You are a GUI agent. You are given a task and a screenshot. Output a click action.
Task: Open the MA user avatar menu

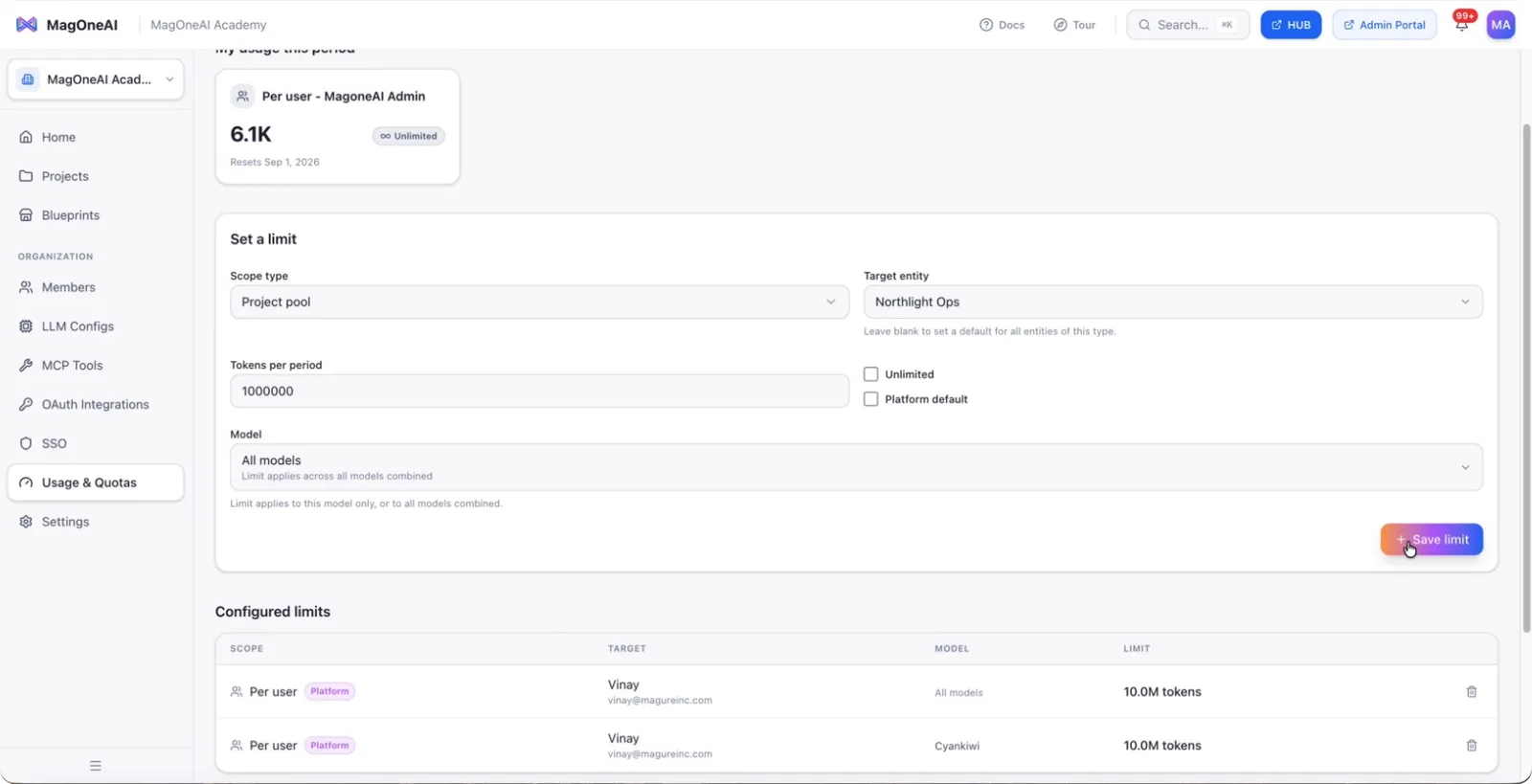[x=1500, y=25]
